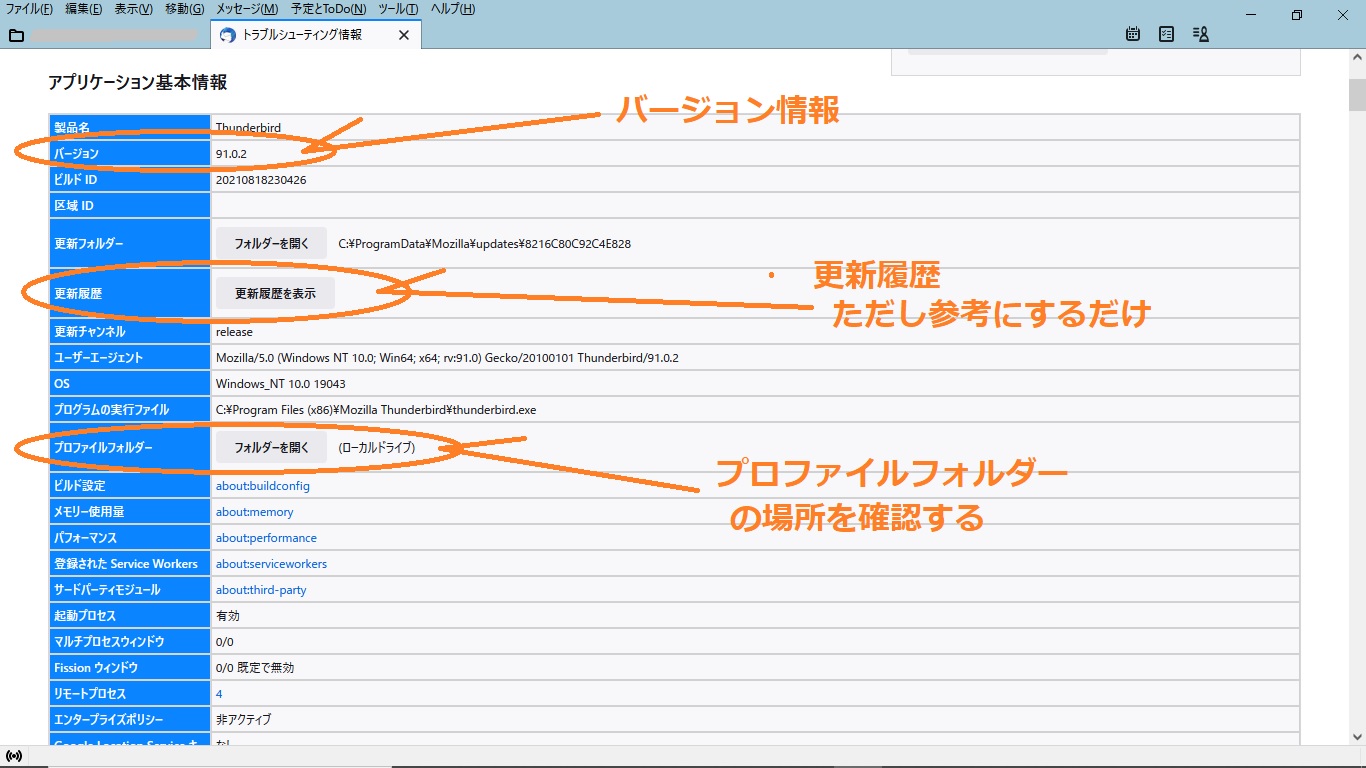Open the 予定とToDo(N) menu

point(328,9)
